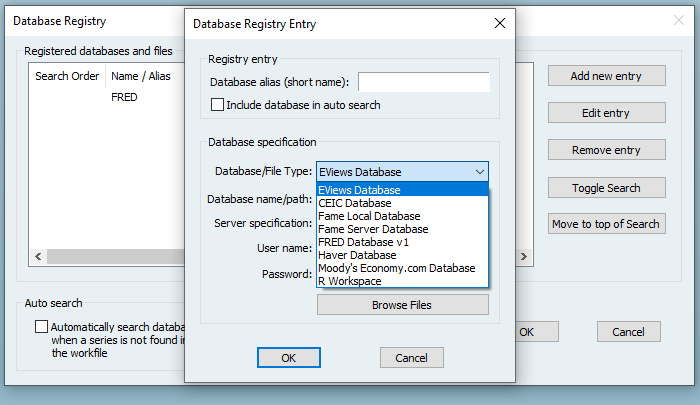Click the Database alias input field
This screenshot has width=700, height=405.
tap(423, 82)
